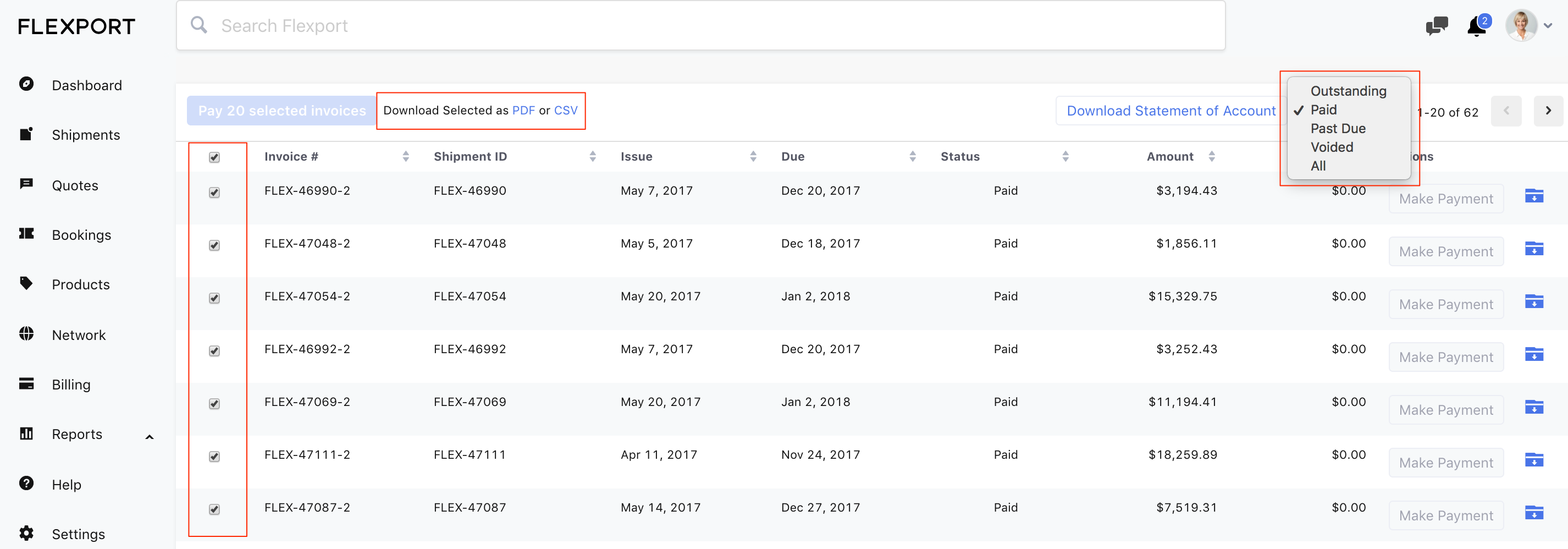The width and height of the screenshot is (1568, 549).
Task: Download invoice FLEX-47069-2 via folder icon
Action: click(1534, 407)
